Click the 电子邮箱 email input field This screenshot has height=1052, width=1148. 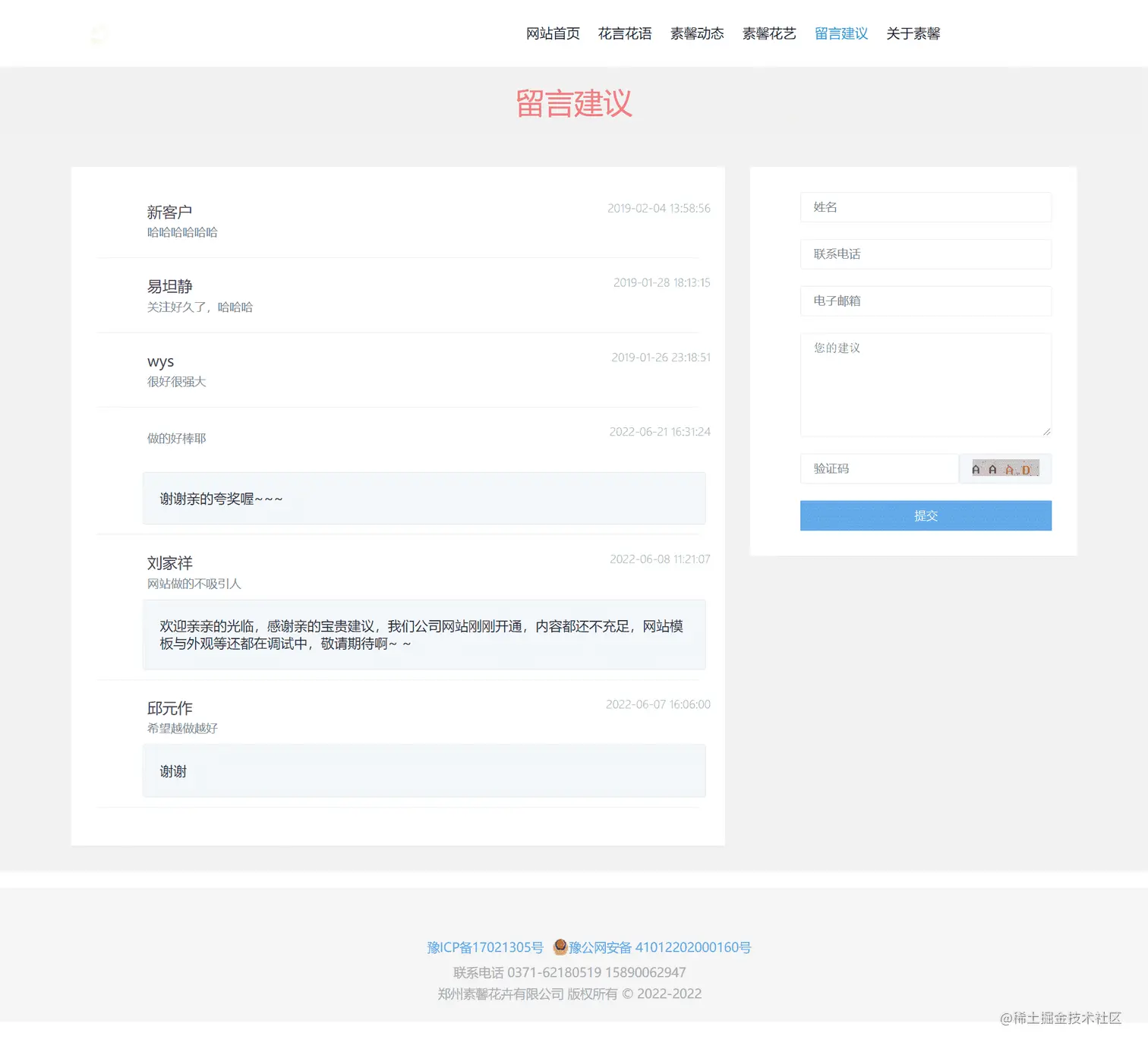[x=925, y=301]
